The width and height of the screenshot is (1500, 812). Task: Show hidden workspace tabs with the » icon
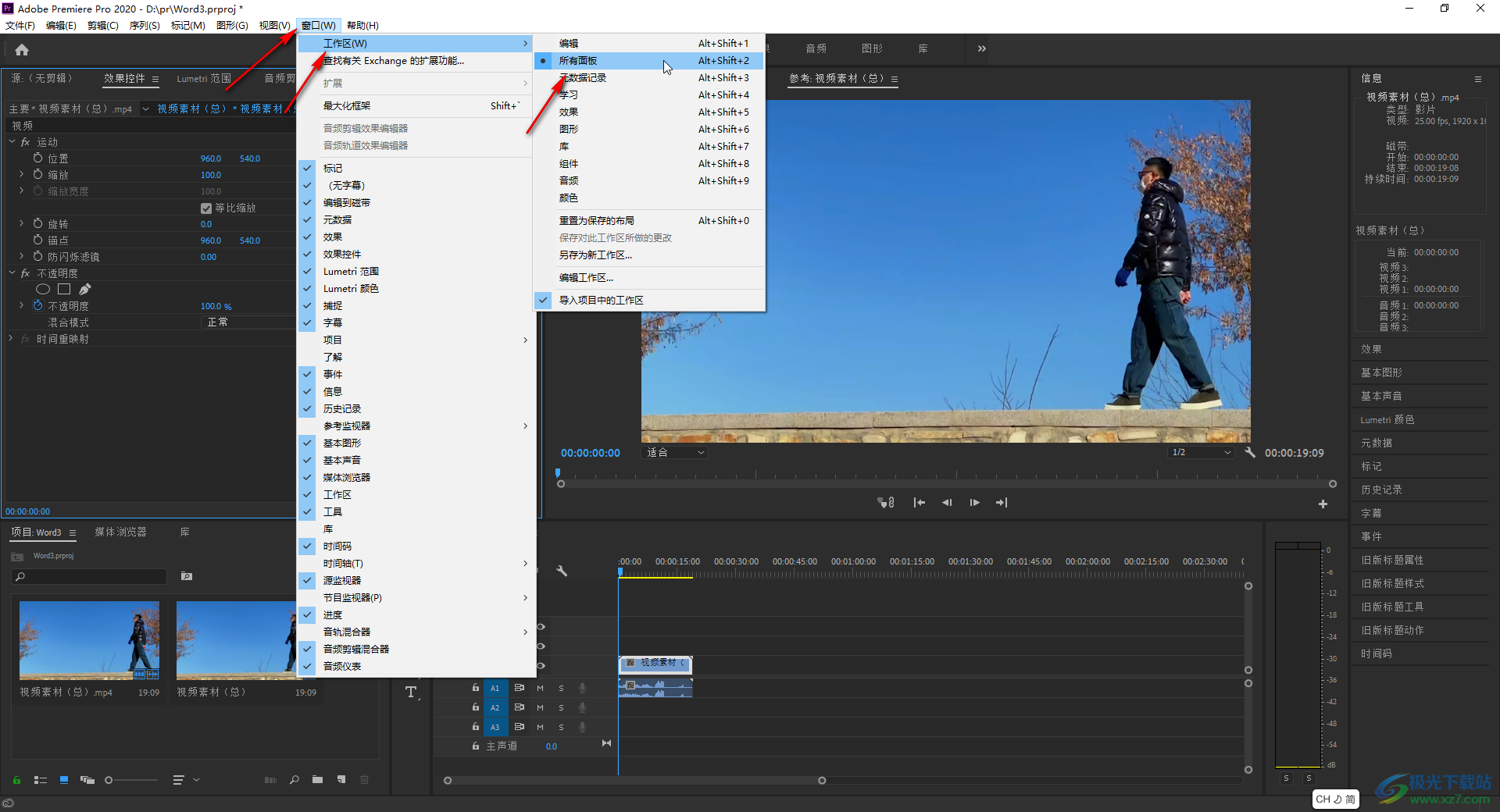pyautogui.click(x=981, y=48)
